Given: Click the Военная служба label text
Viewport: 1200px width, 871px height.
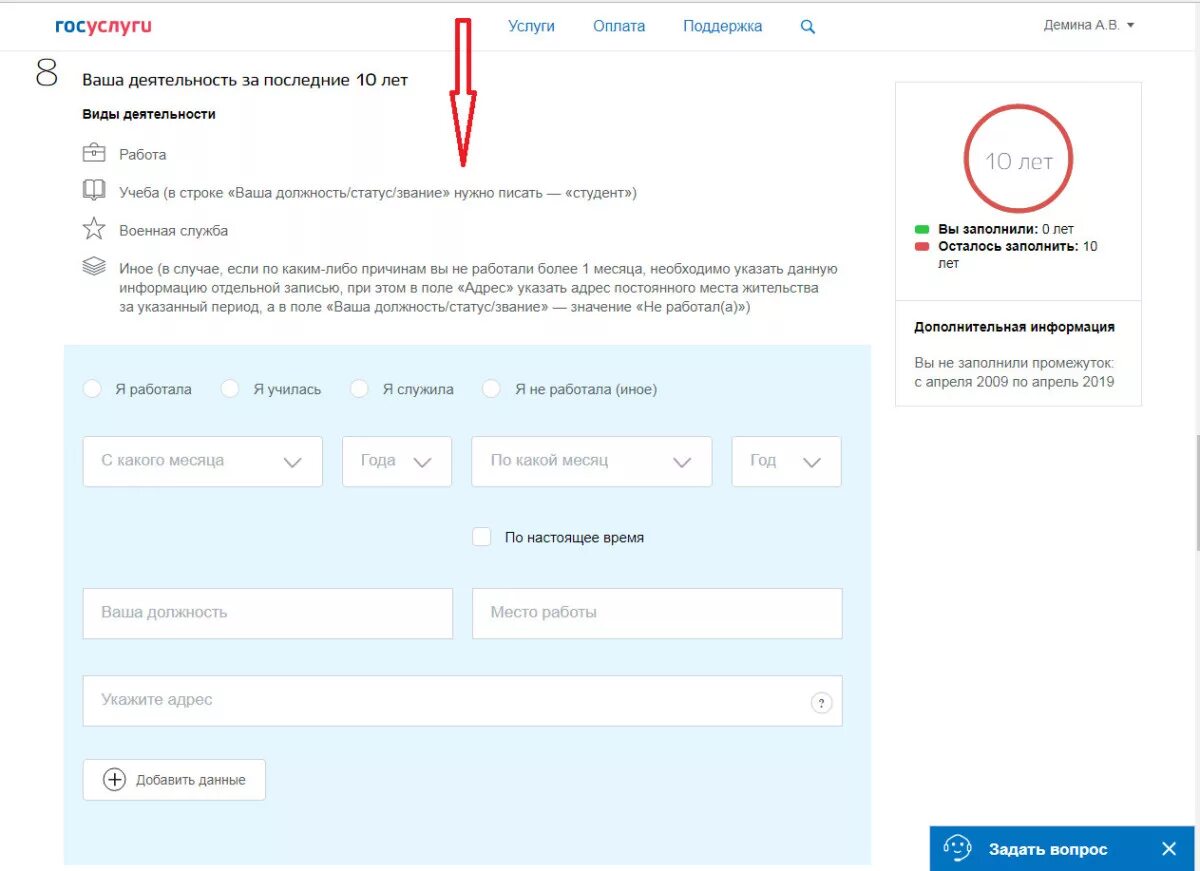Looking at the screenshot, I should 174,231.
